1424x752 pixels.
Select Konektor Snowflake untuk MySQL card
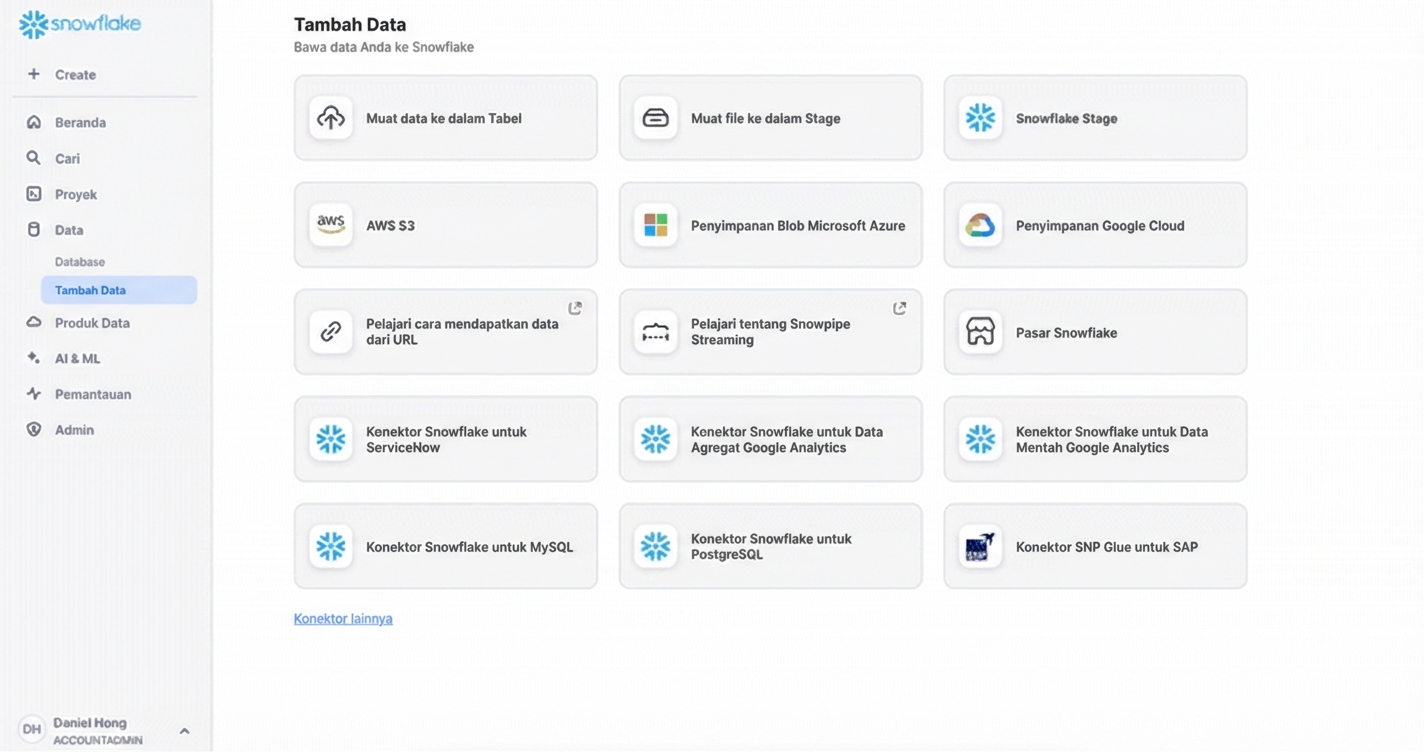(x=445, y=547)
